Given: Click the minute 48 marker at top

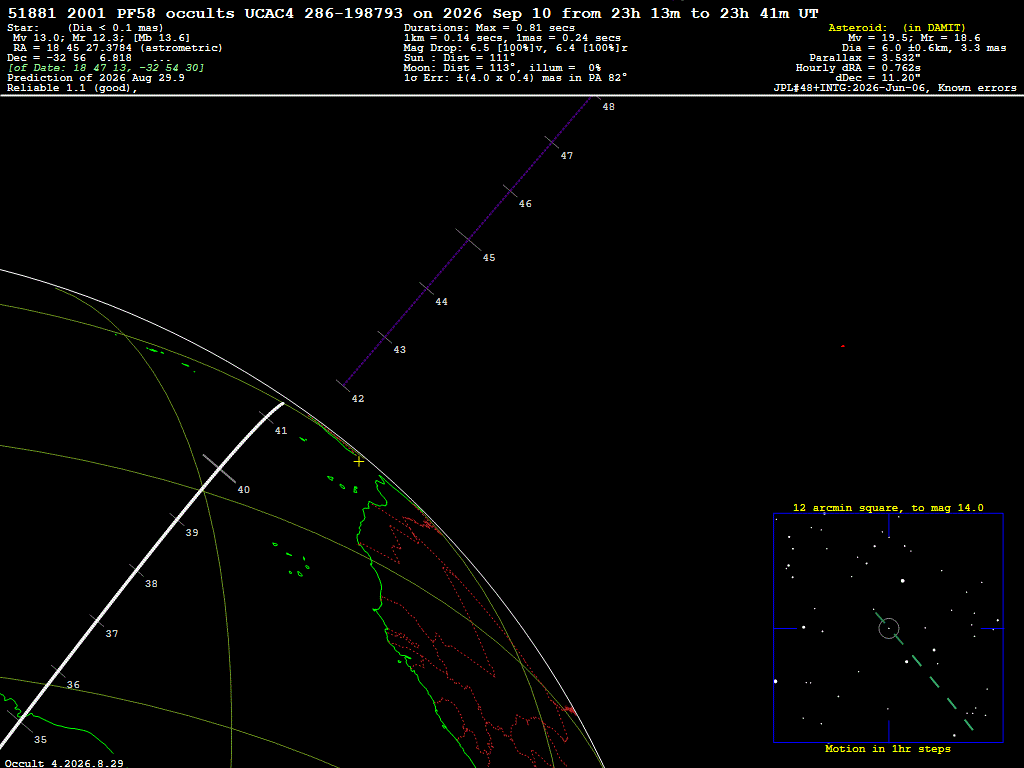Looking at the screenshot, I should pos(608,106).
